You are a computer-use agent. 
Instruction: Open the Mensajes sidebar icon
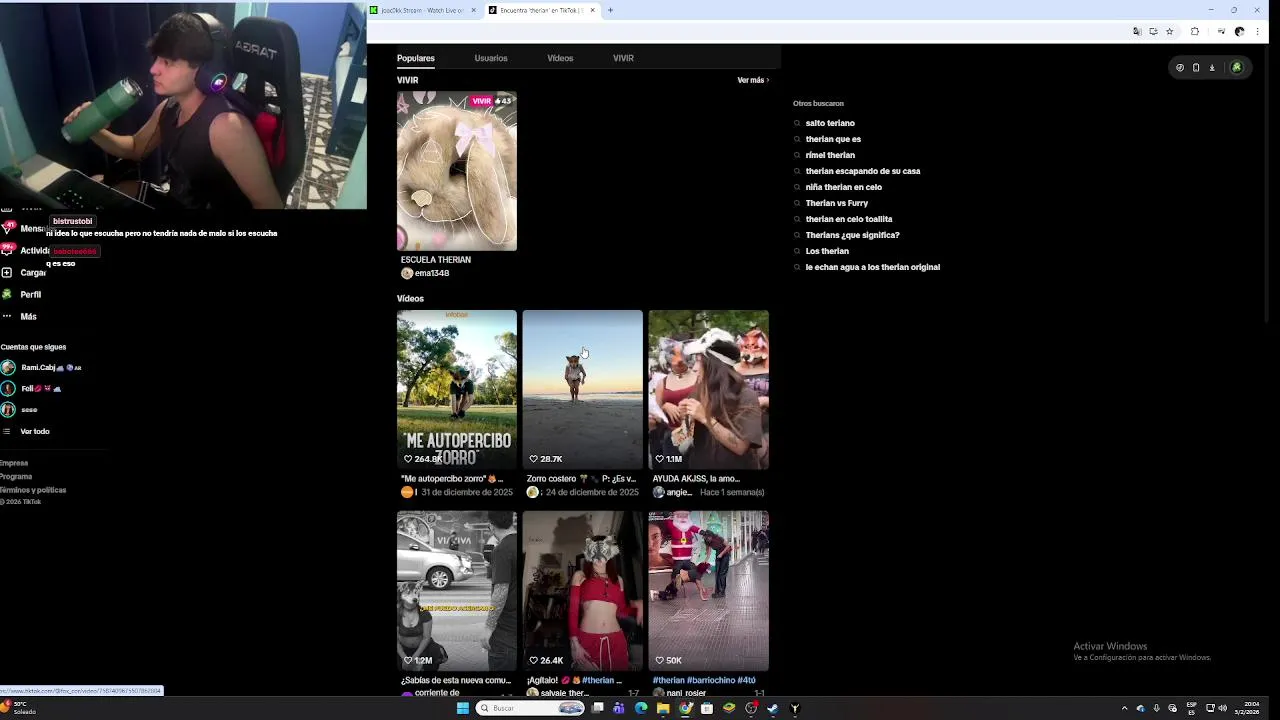tap(7, 228)
